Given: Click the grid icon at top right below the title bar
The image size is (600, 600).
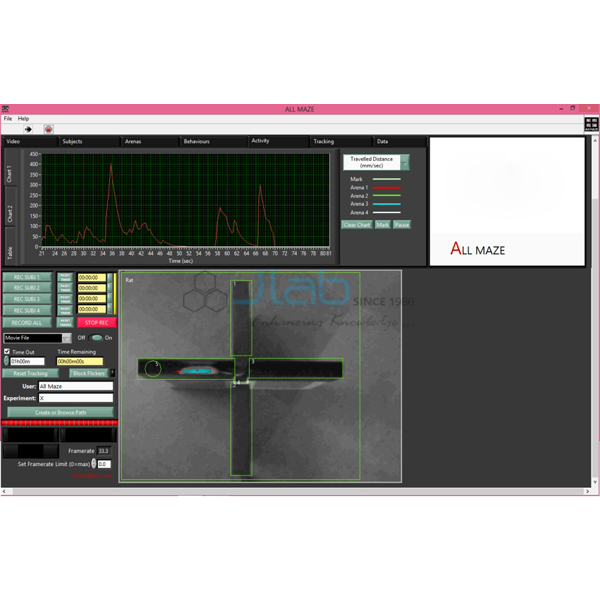Looking at the screenshot, I should 591,124.
